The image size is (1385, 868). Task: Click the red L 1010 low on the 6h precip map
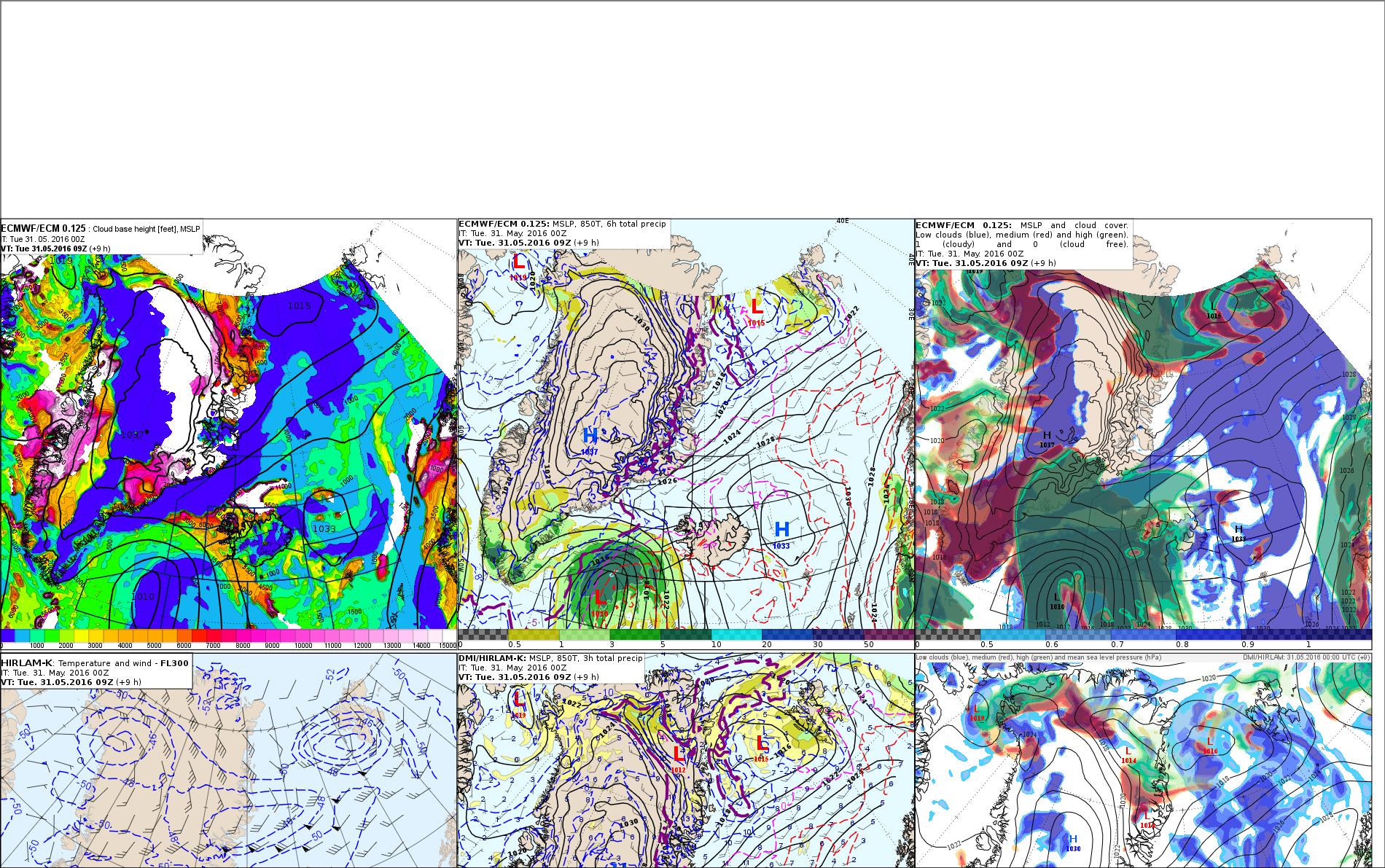click(599, 602)
